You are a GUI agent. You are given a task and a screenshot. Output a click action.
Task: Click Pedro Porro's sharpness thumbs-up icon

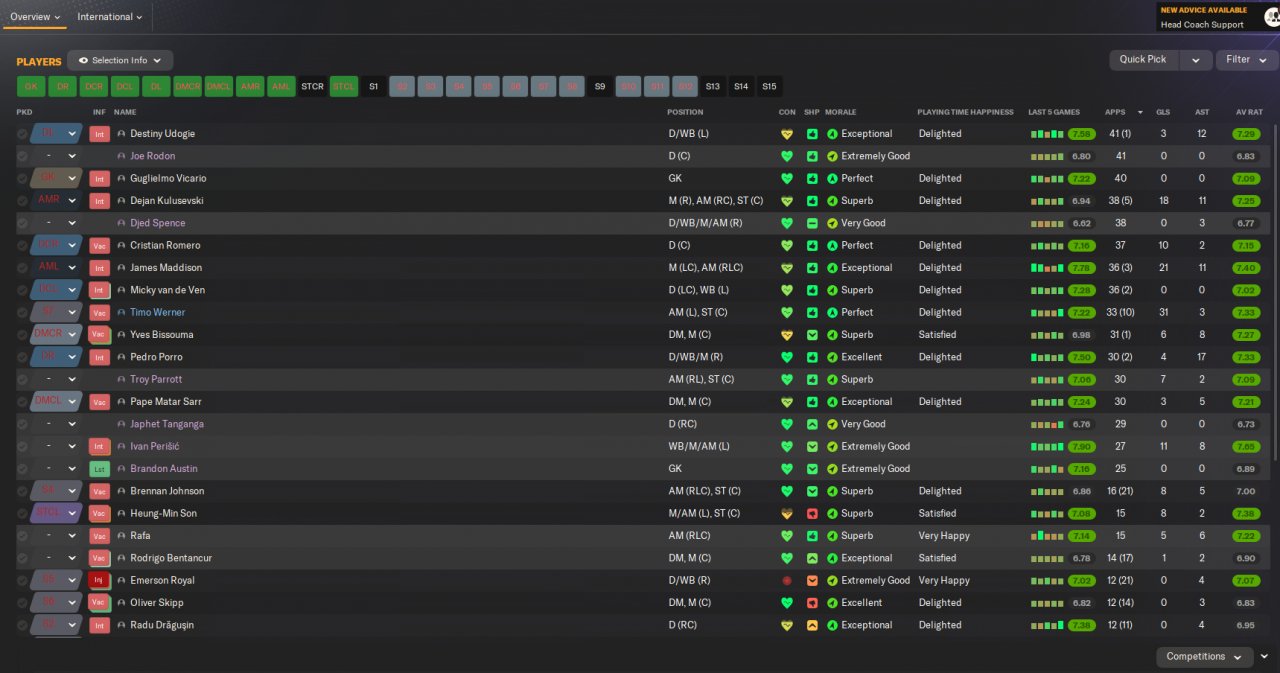point(812,357)
